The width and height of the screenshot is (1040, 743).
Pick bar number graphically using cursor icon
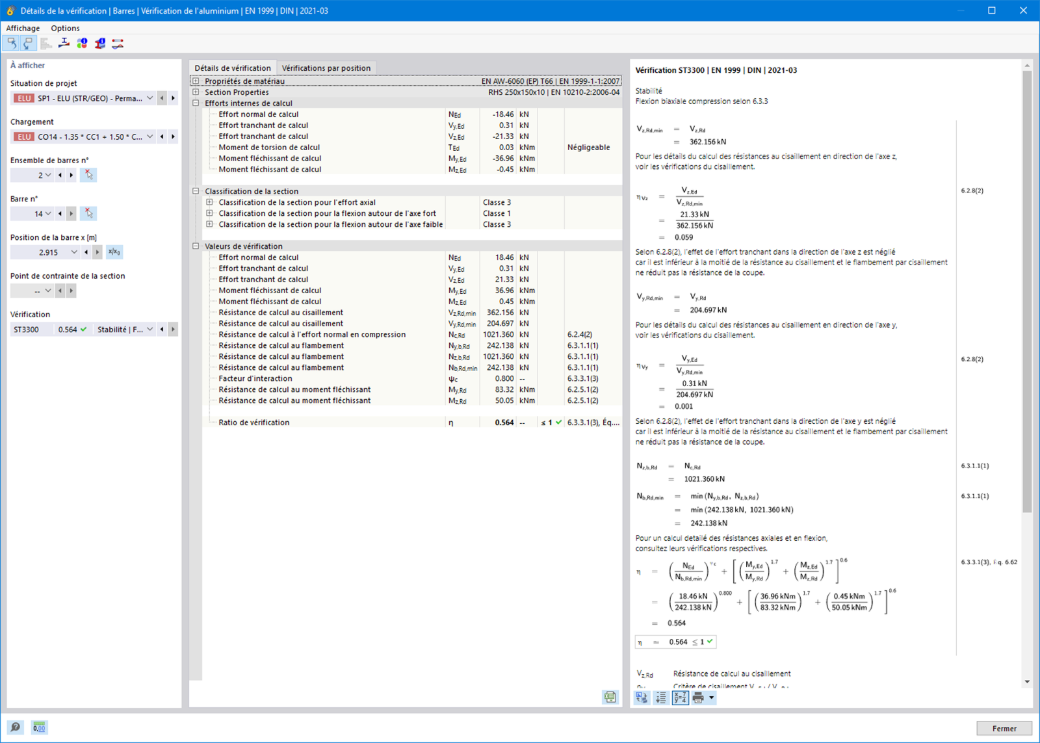click(88, 214)
